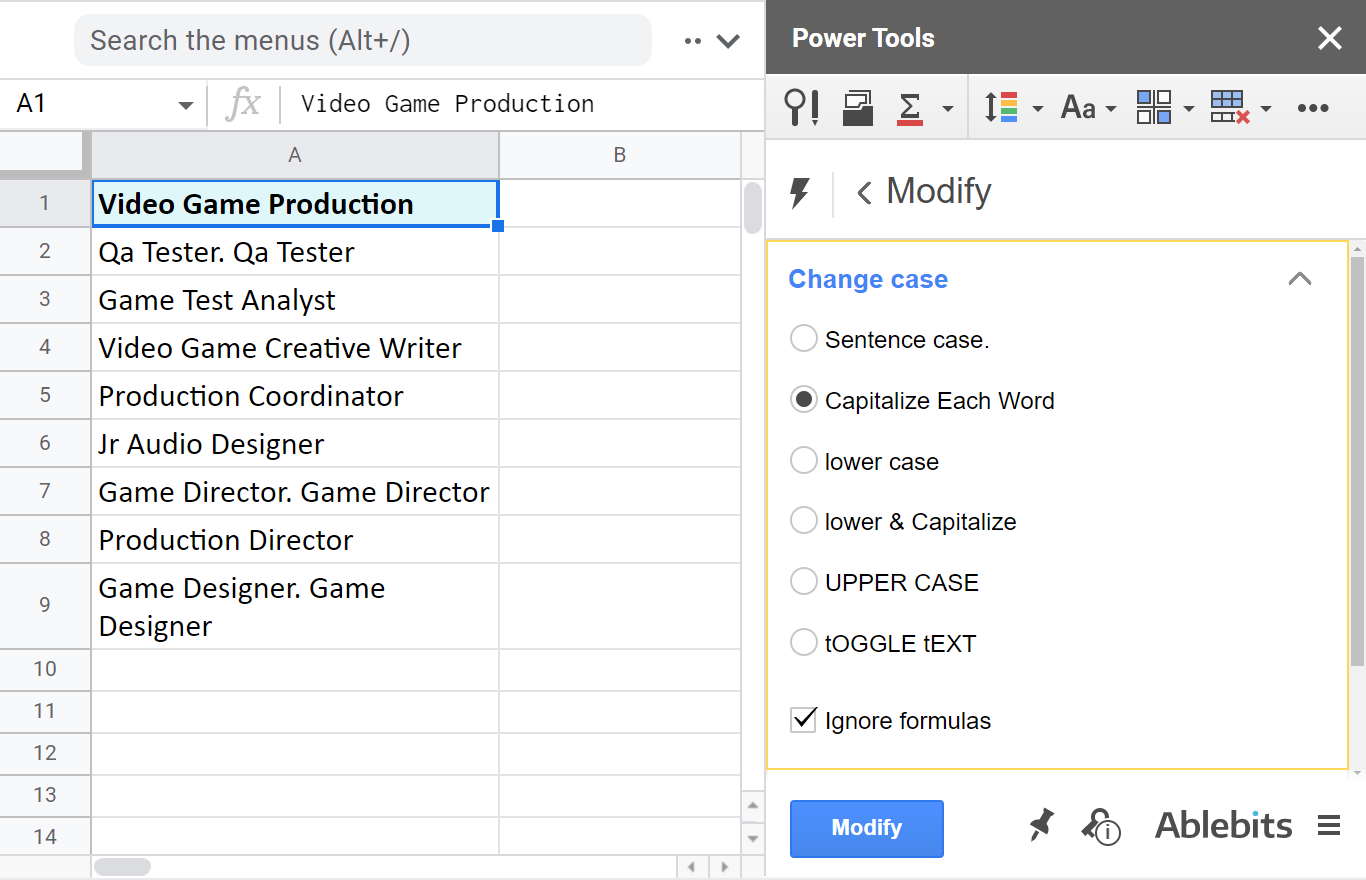Screen dimensions: 1366x880
Task: Click the Search the menus field
Action: [360, 40]
